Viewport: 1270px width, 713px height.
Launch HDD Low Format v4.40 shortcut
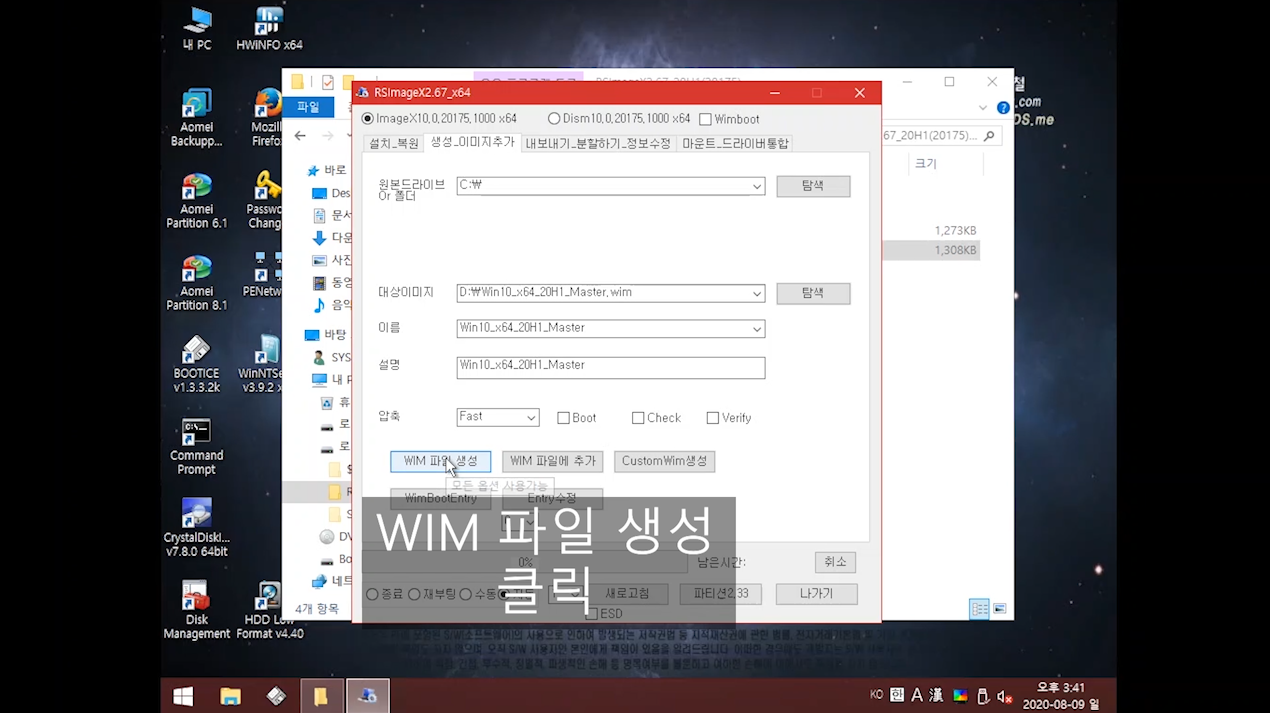(269, 610)
